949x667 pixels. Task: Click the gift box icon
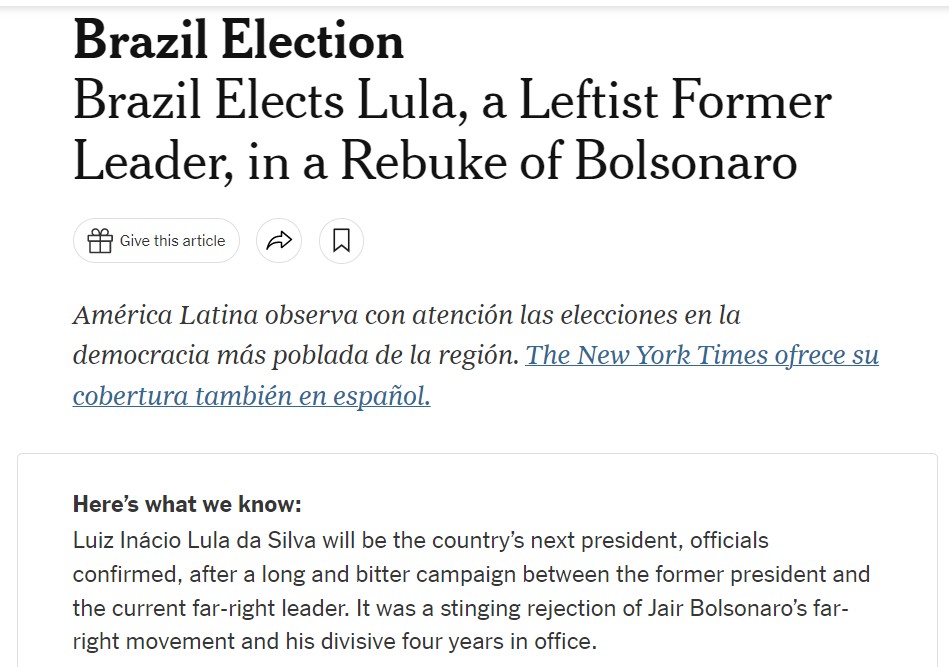point(100,241)
